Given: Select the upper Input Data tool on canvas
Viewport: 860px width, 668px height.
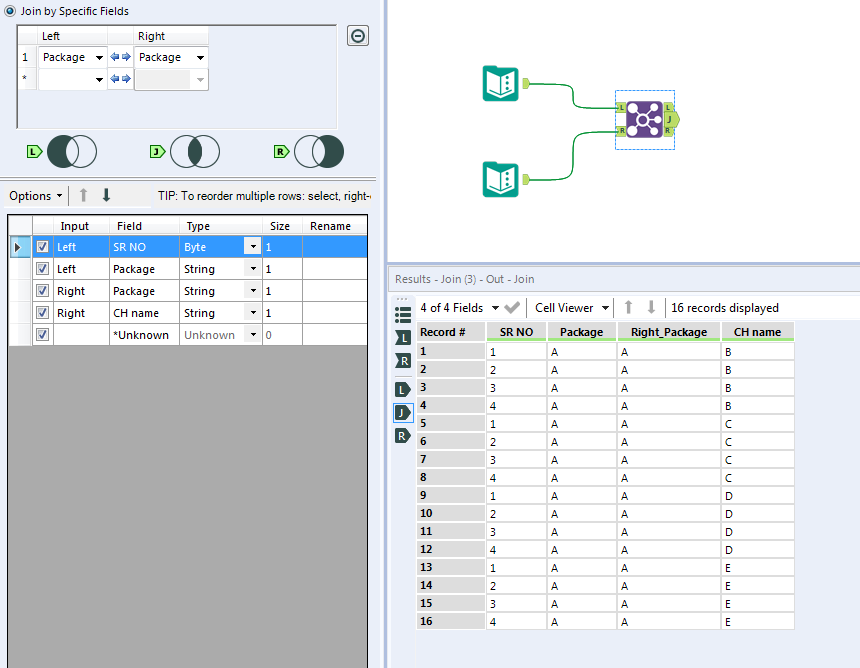Looking at the screenshot, I should pyautogui.click(x=500, y=83).
